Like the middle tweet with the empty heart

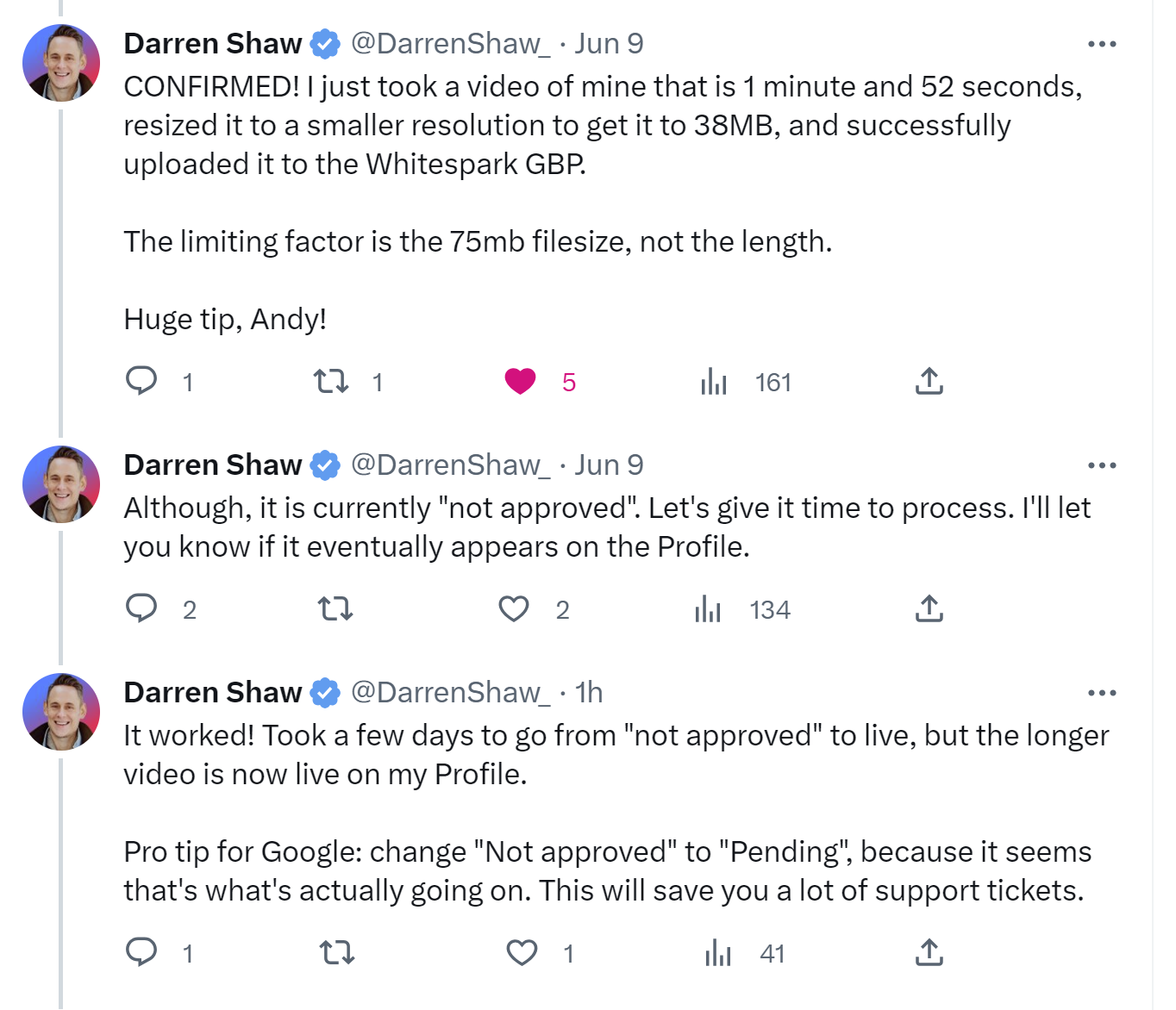514,608
